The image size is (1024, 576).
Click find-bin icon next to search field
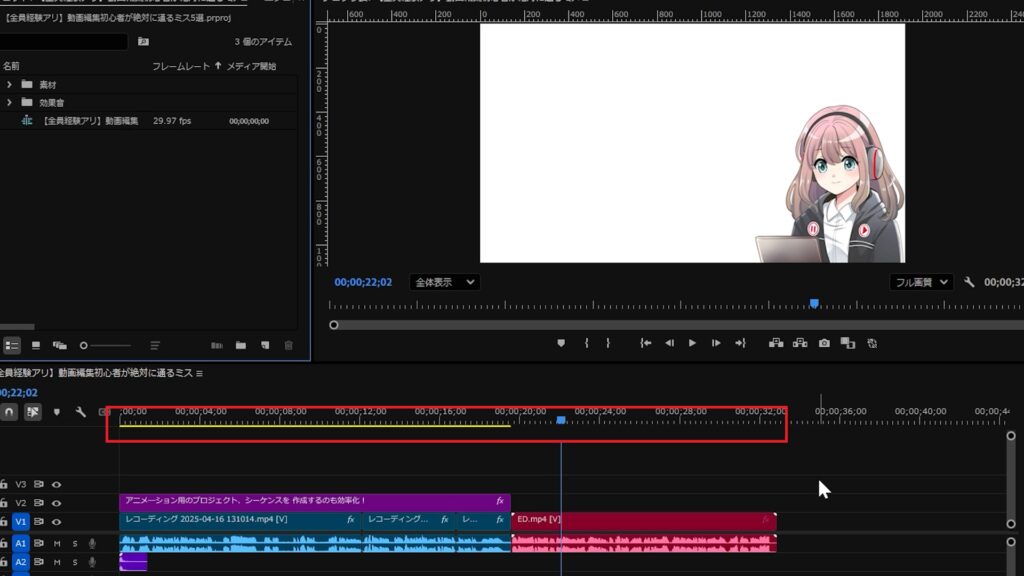pyautogui.click(x=143, y=42)
